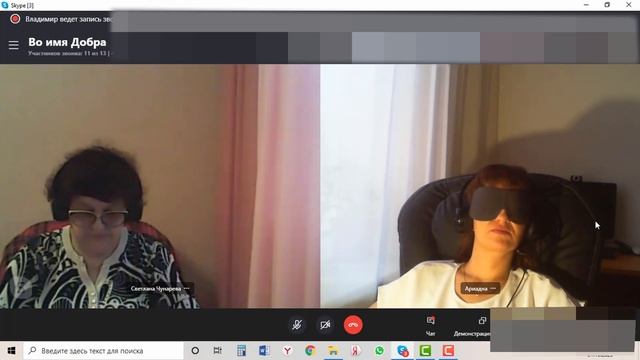This screenshot has height=360, width=640.
Task: Click the Skype logo in title bar
Action: click(5, 5)
